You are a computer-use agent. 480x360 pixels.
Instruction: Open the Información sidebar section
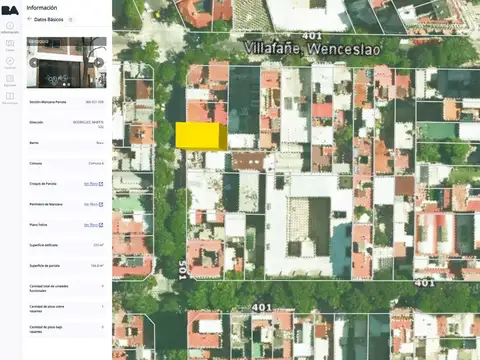(10, 28)
